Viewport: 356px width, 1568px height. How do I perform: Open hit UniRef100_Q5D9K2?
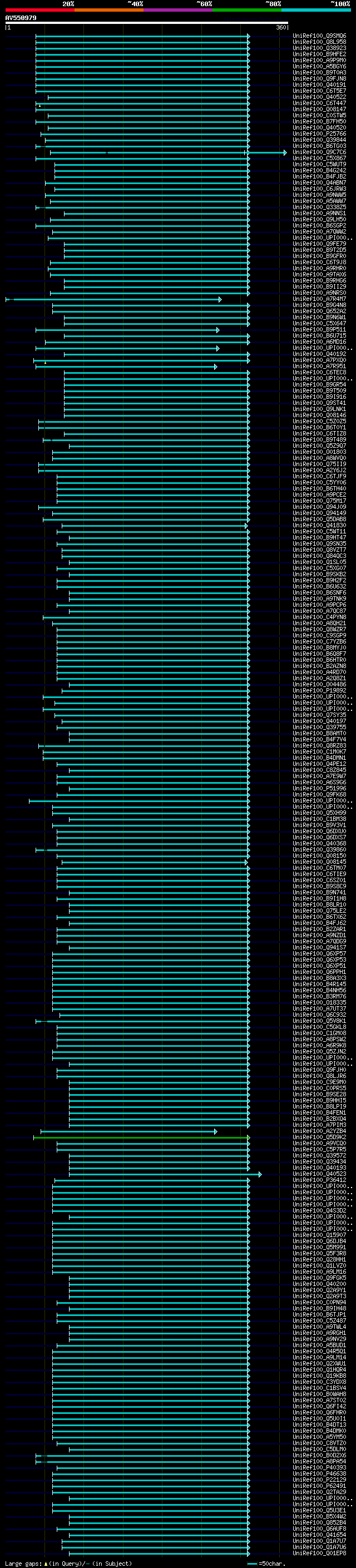(319, 1137)
